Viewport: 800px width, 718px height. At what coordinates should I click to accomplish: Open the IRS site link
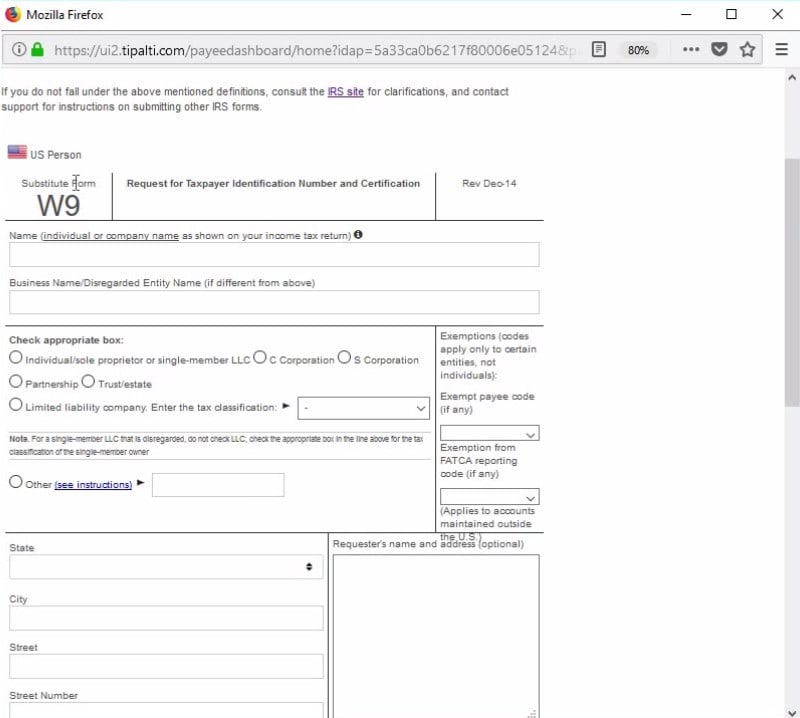(345, 92)
